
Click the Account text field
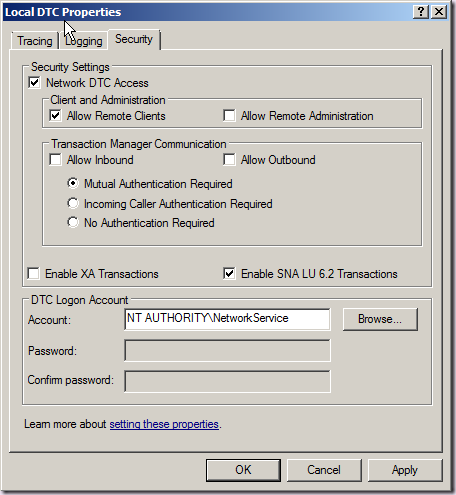[x=227, y=319]
